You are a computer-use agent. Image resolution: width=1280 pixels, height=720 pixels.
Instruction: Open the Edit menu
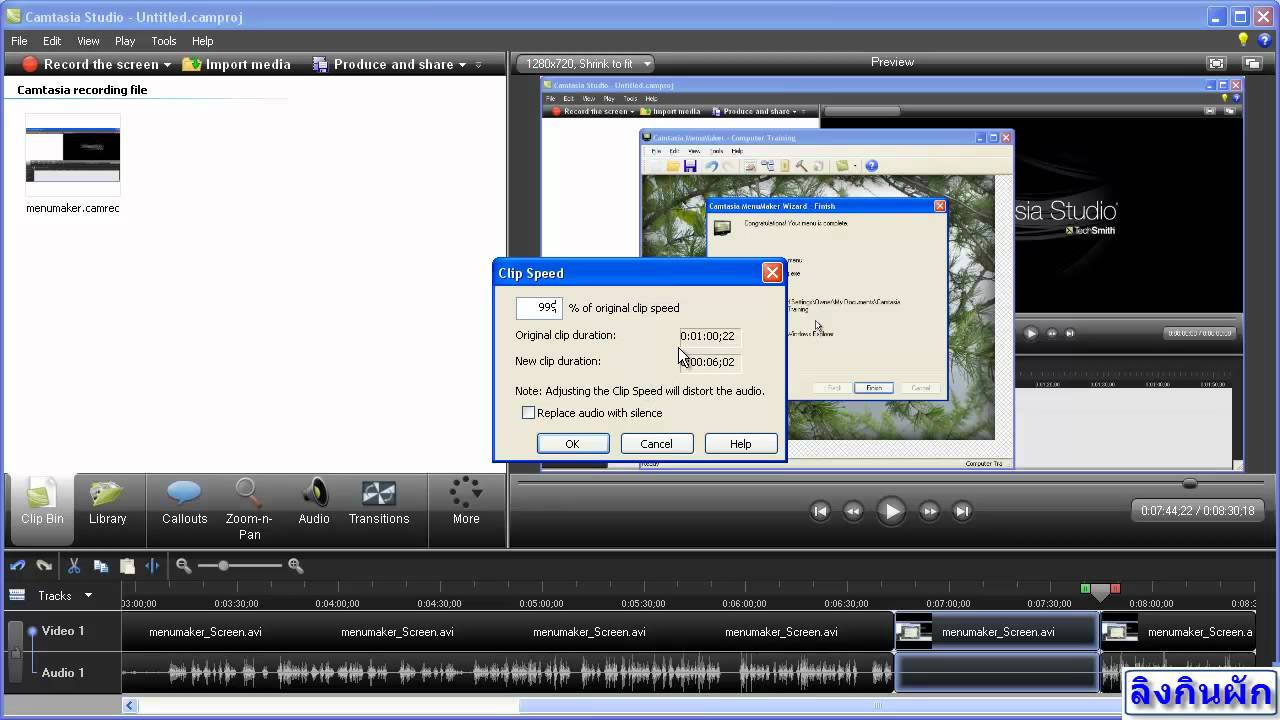click(x=52, y=41)
